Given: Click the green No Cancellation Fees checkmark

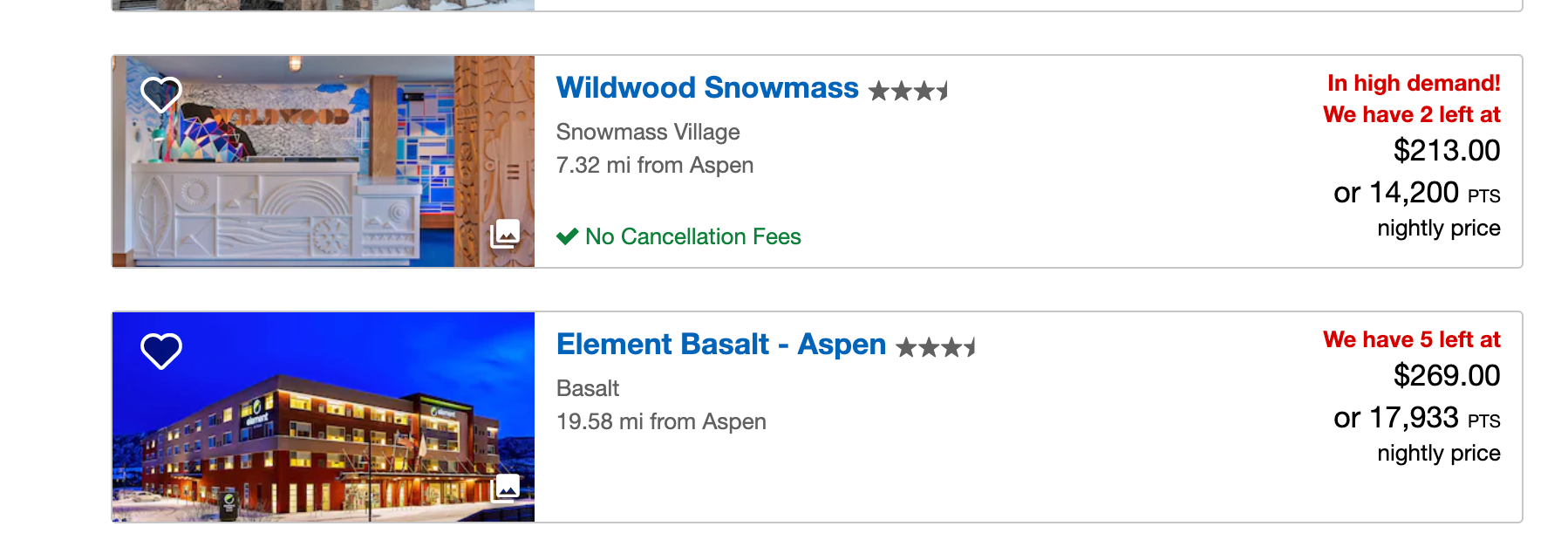Looking at the screenshot, I should [x=567, y=236].
